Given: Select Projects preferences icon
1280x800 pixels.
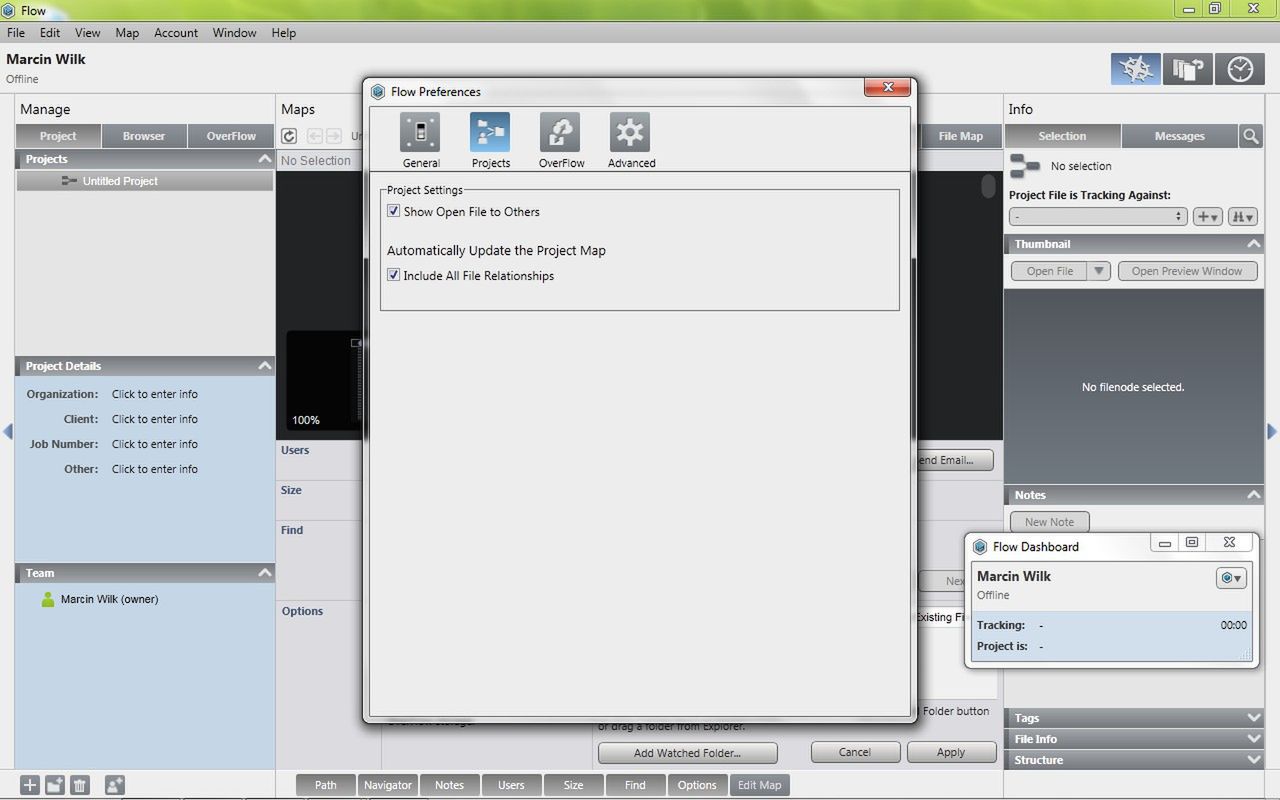Looking at the screenshot, I should click(490, 132).
